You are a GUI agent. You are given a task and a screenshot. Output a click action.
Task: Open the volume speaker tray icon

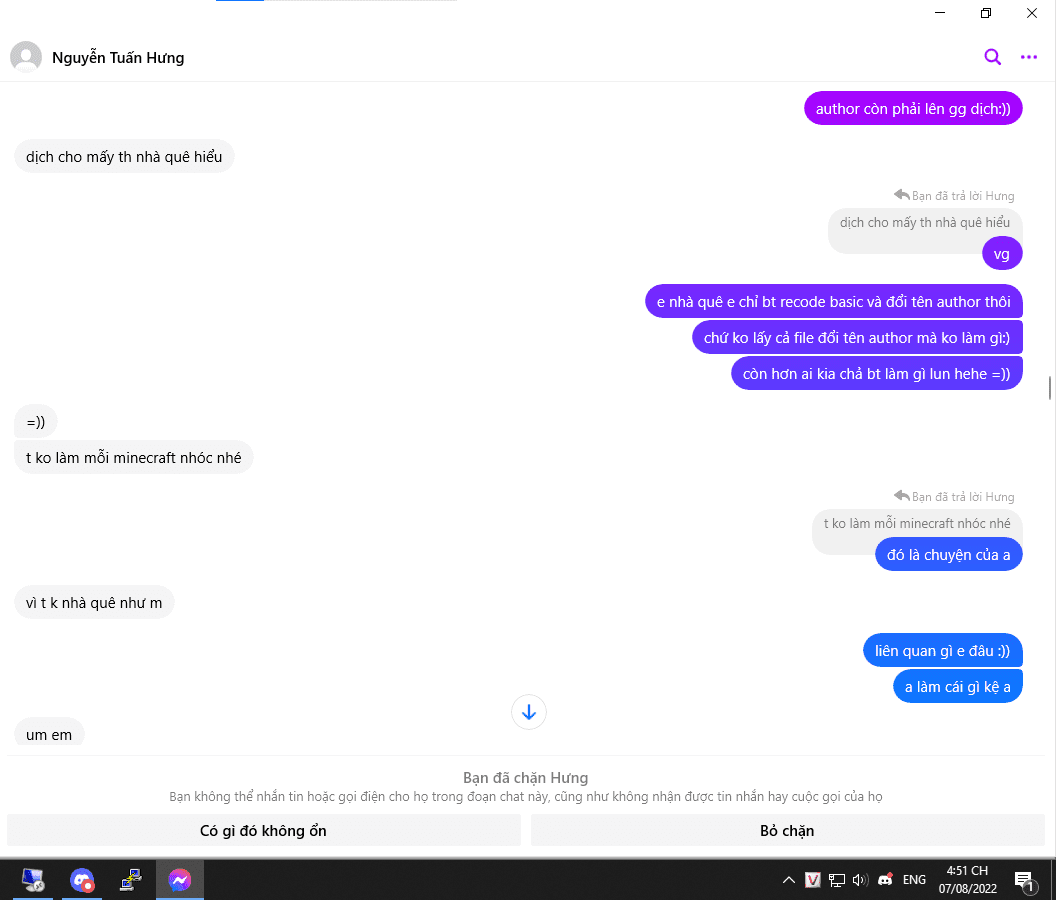(860, 880)
